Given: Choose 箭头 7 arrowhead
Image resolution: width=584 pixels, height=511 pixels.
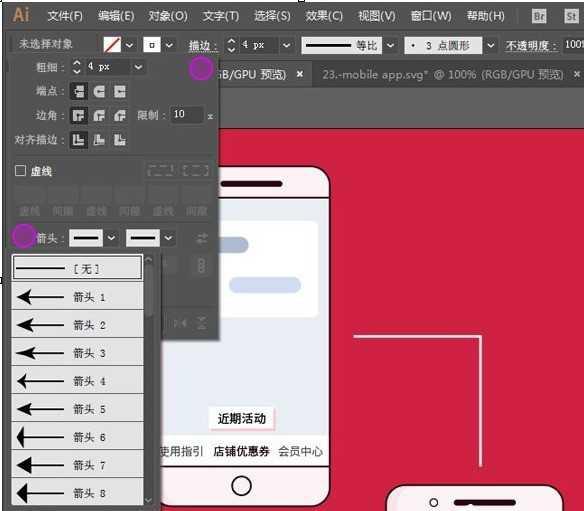Looking at the screenshot, I should 77,465.
